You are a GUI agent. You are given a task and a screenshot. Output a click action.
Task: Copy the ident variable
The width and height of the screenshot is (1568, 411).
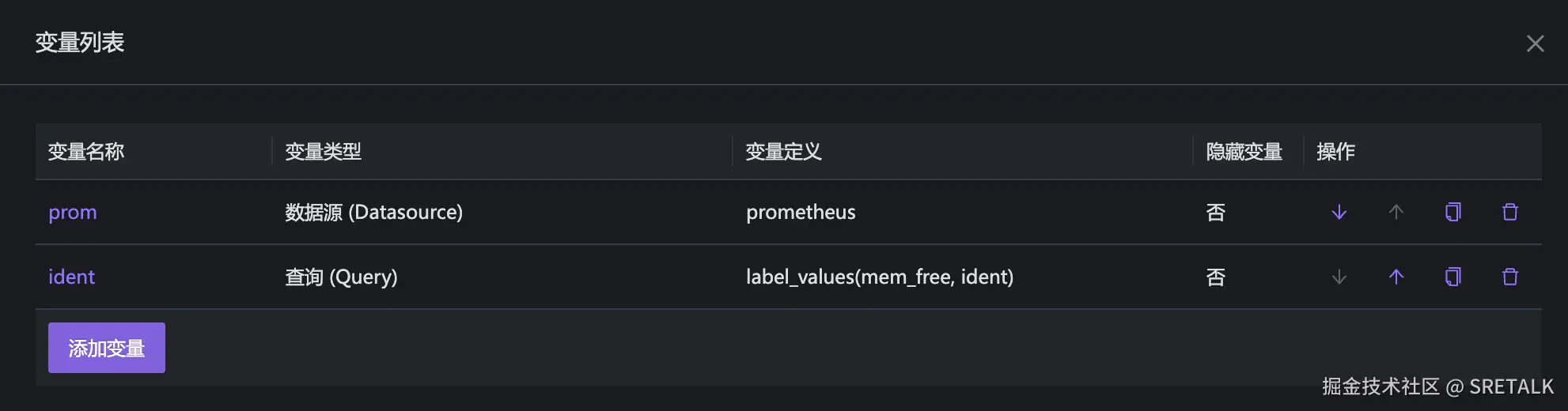point(1453,277)
